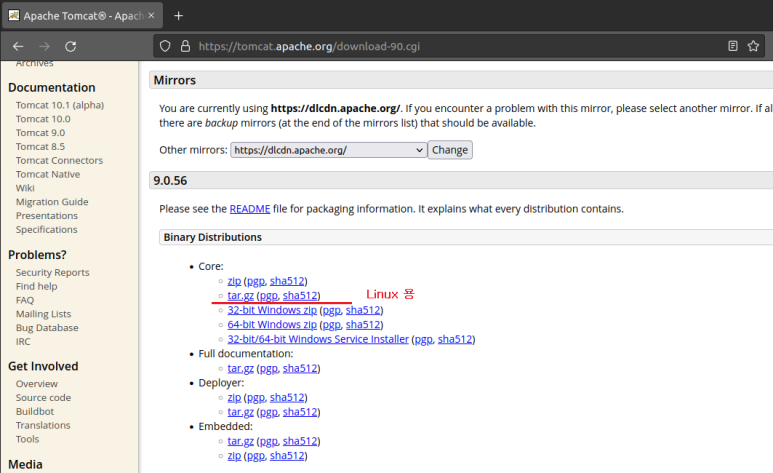Open Tomcat 8.5 documentation
The height and width of the screenshot is (473, 773).
(x=40, y=146)
